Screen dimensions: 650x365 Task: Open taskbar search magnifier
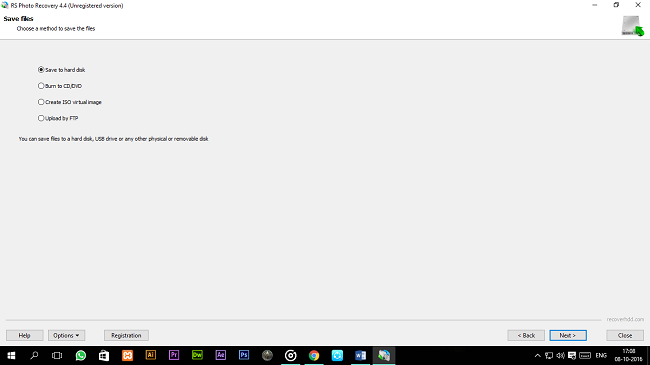34,355
